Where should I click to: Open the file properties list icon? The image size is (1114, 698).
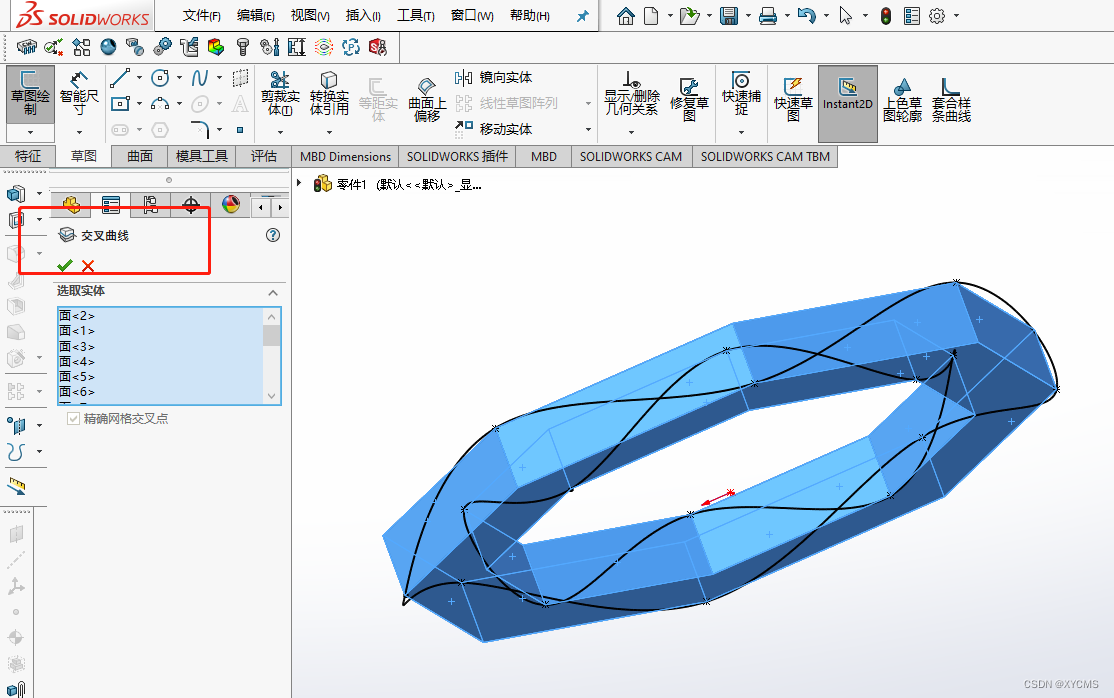pos(912,16)
